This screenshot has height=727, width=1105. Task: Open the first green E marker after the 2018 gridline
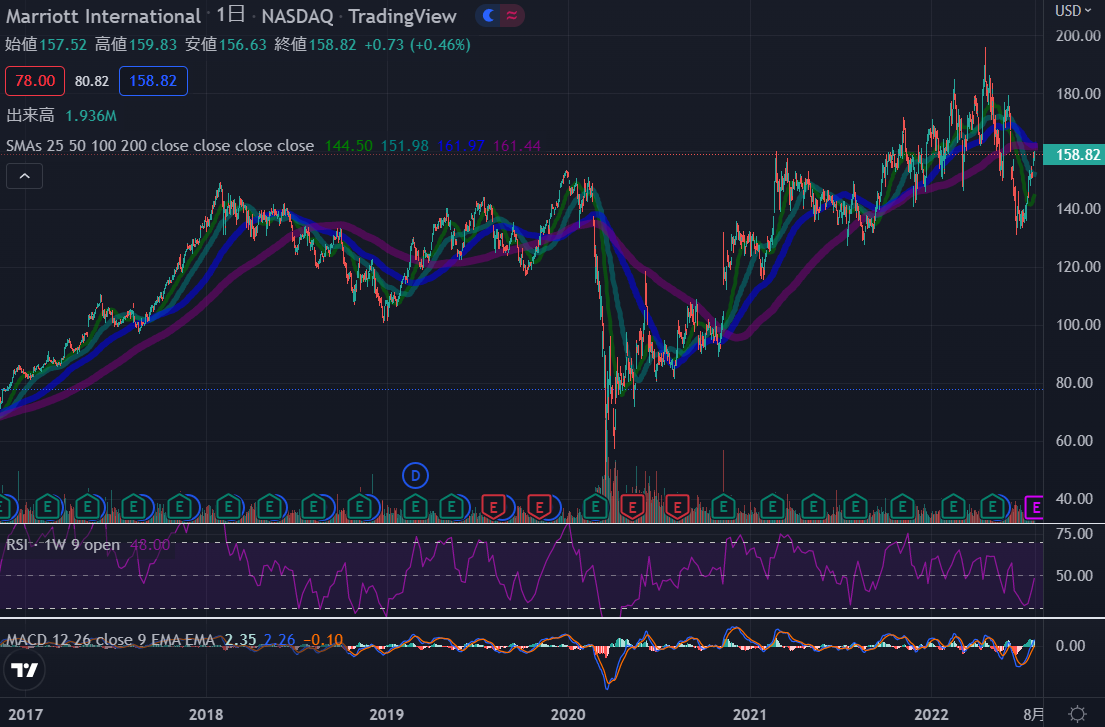(228, 507)
